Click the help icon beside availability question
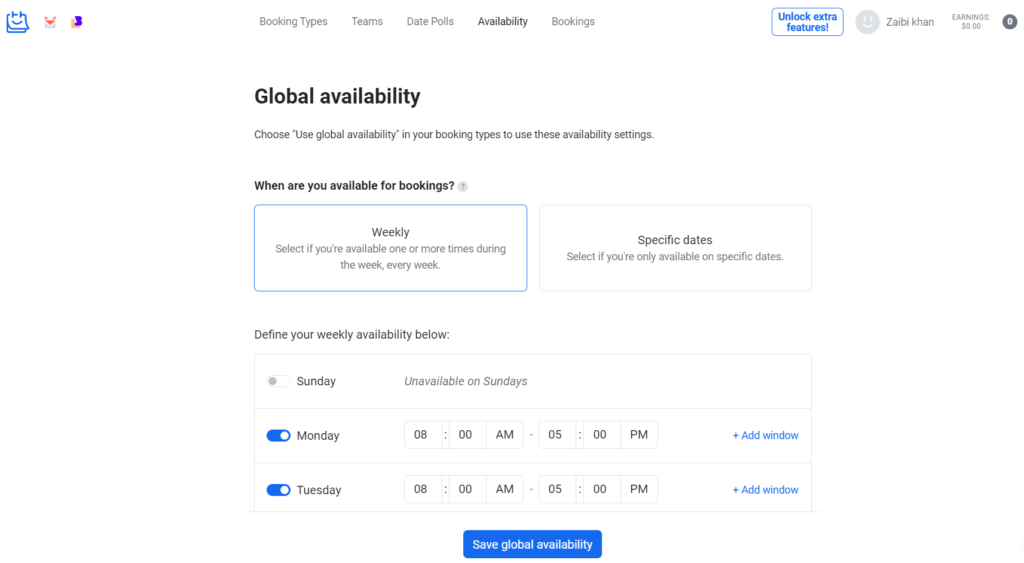 pos(463,187)
